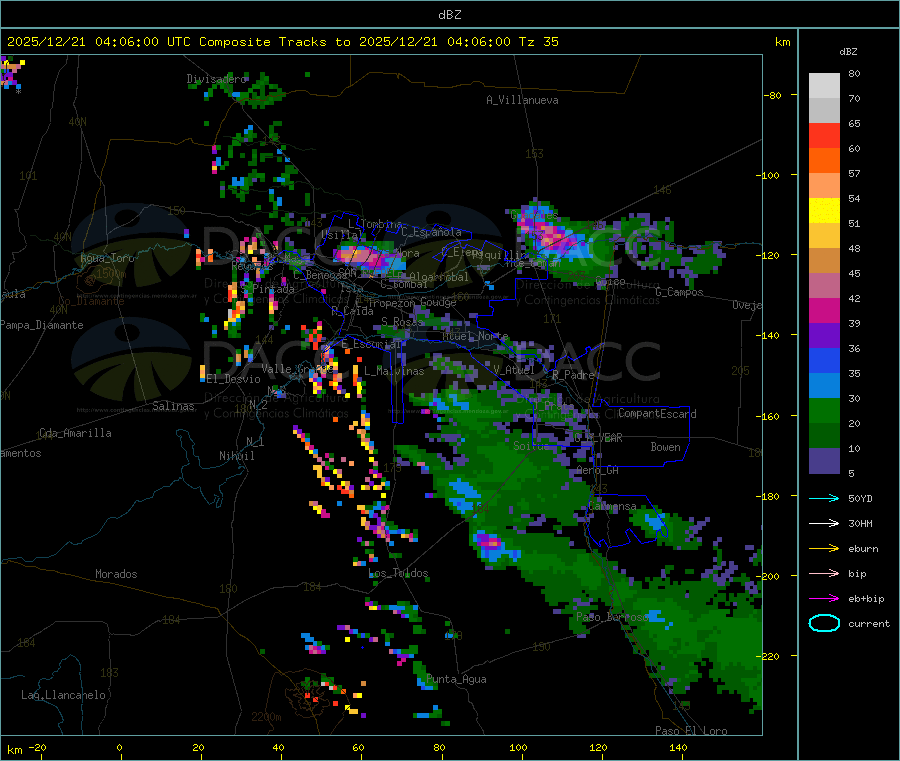The height and width of the screenshot is (761, 900).
Task: Click the pink bip arrow legend icon
Action: [824, 573]
